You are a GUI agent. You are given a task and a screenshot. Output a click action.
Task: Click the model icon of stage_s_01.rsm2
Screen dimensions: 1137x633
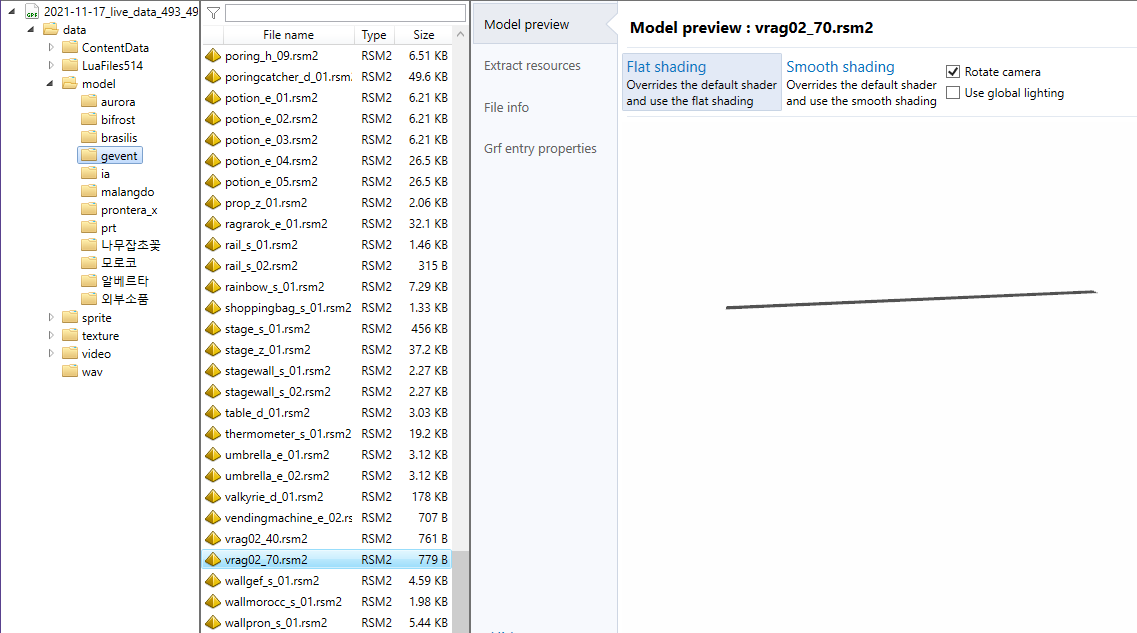(x=212, y=329)
